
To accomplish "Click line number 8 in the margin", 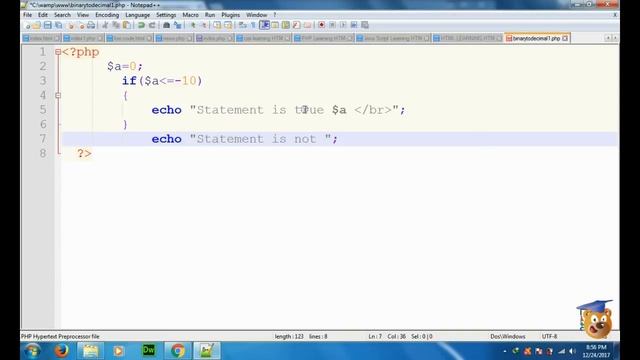I will click(x=43, y=153).
